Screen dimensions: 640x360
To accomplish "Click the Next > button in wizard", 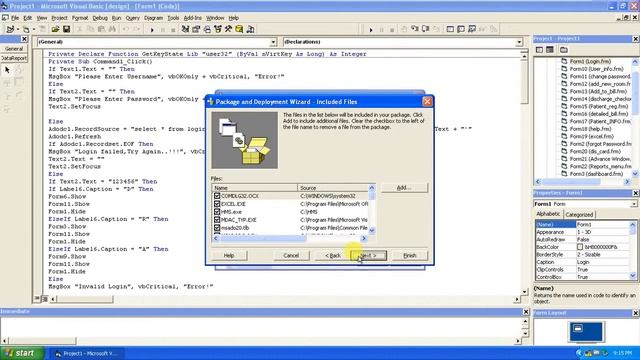I will [x=368, y=256].
